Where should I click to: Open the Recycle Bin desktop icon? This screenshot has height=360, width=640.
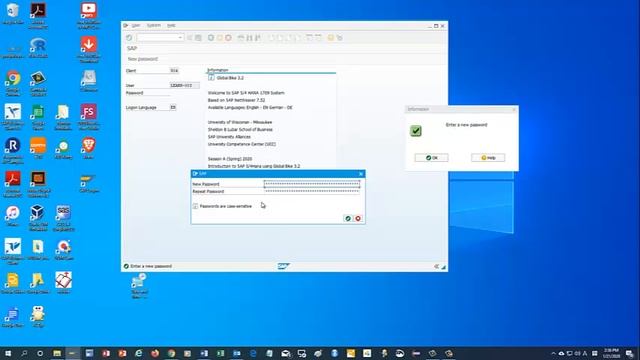pos(13,14)
